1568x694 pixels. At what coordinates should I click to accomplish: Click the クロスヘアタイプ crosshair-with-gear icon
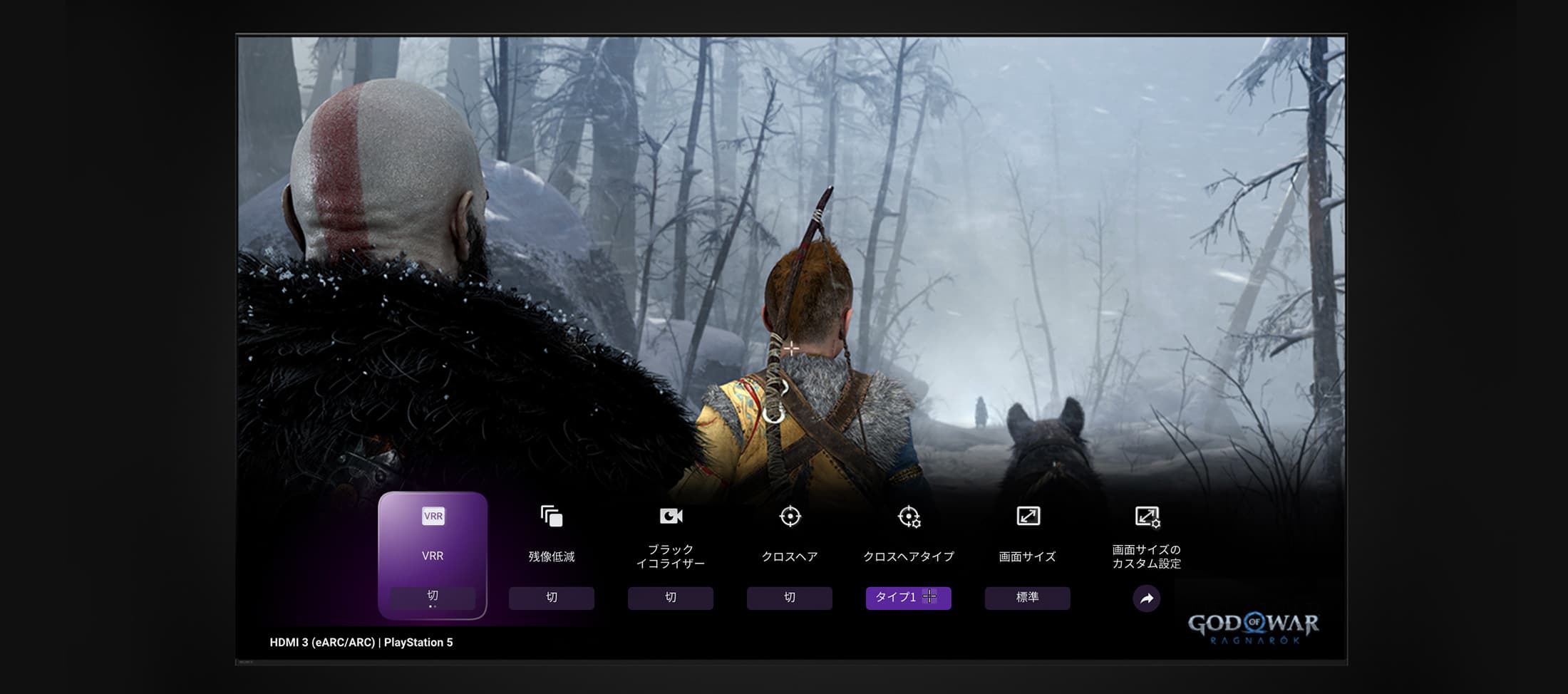(909, 517)
